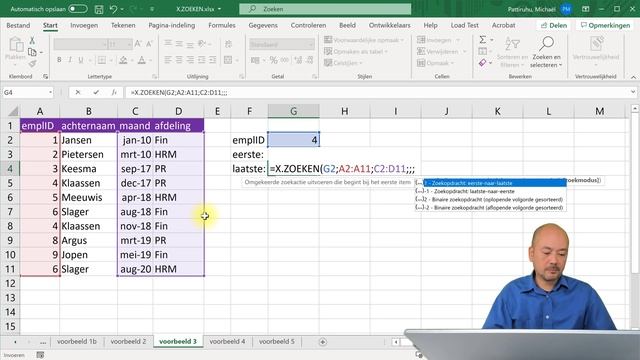Image resolution: width=640 pixels, height=360 pixels.
Task: Switch to the Gegevens ribbon tab
Action: click(x=263, y=25)
